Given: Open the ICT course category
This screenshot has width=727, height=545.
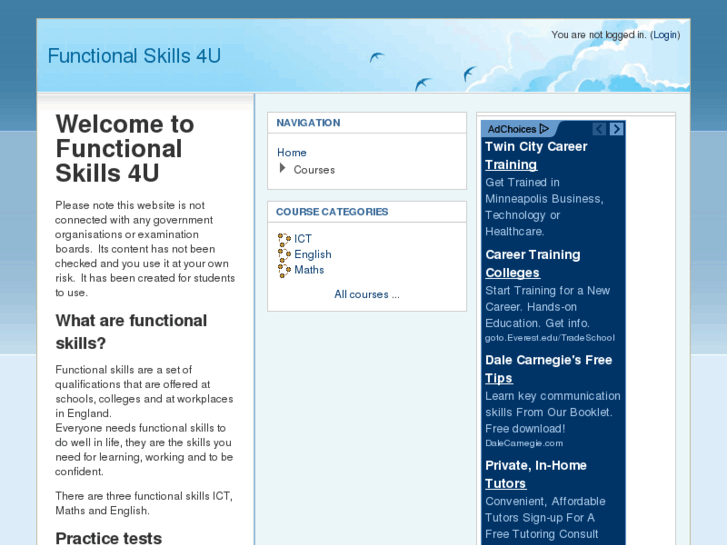Looking at the screenshot, I should pyautogui.click(x=303, y=239).
